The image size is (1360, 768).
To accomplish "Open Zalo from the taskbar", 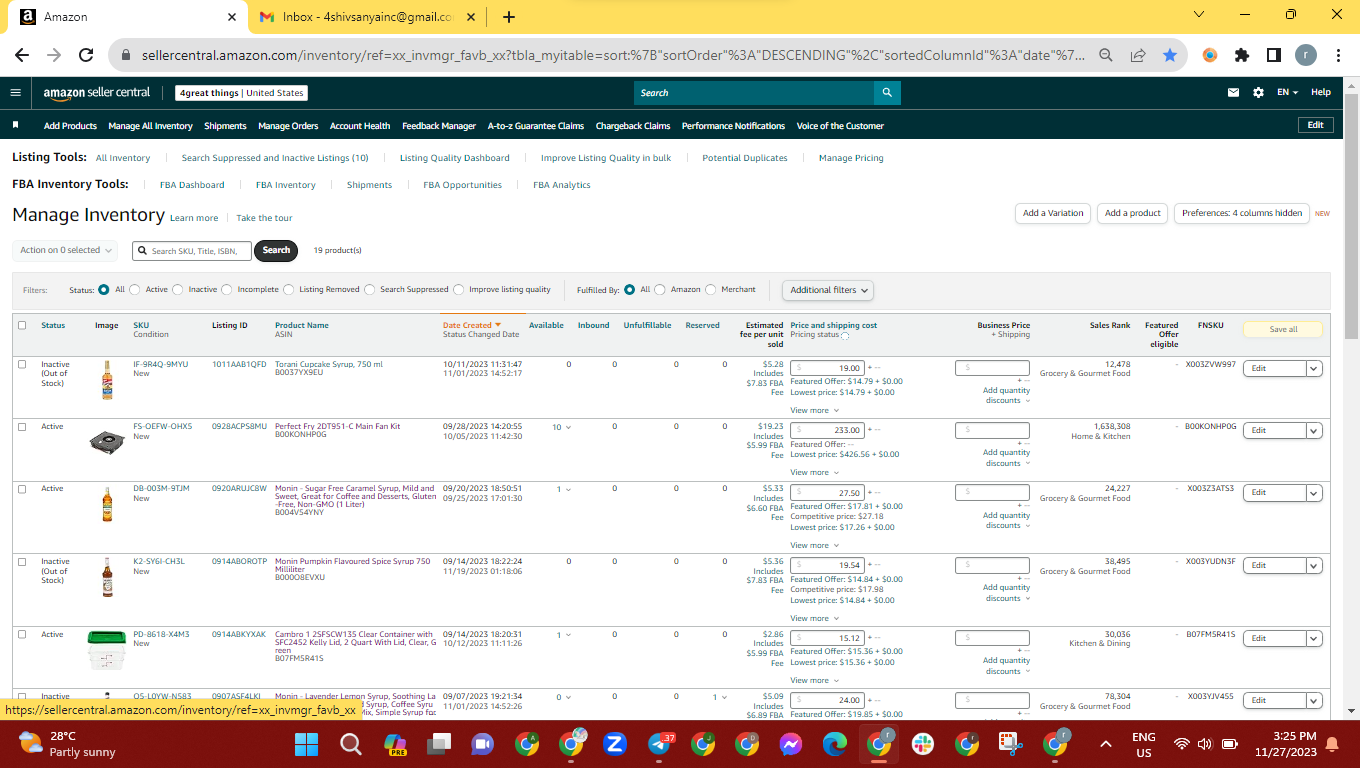I will [x=615, y=744].
